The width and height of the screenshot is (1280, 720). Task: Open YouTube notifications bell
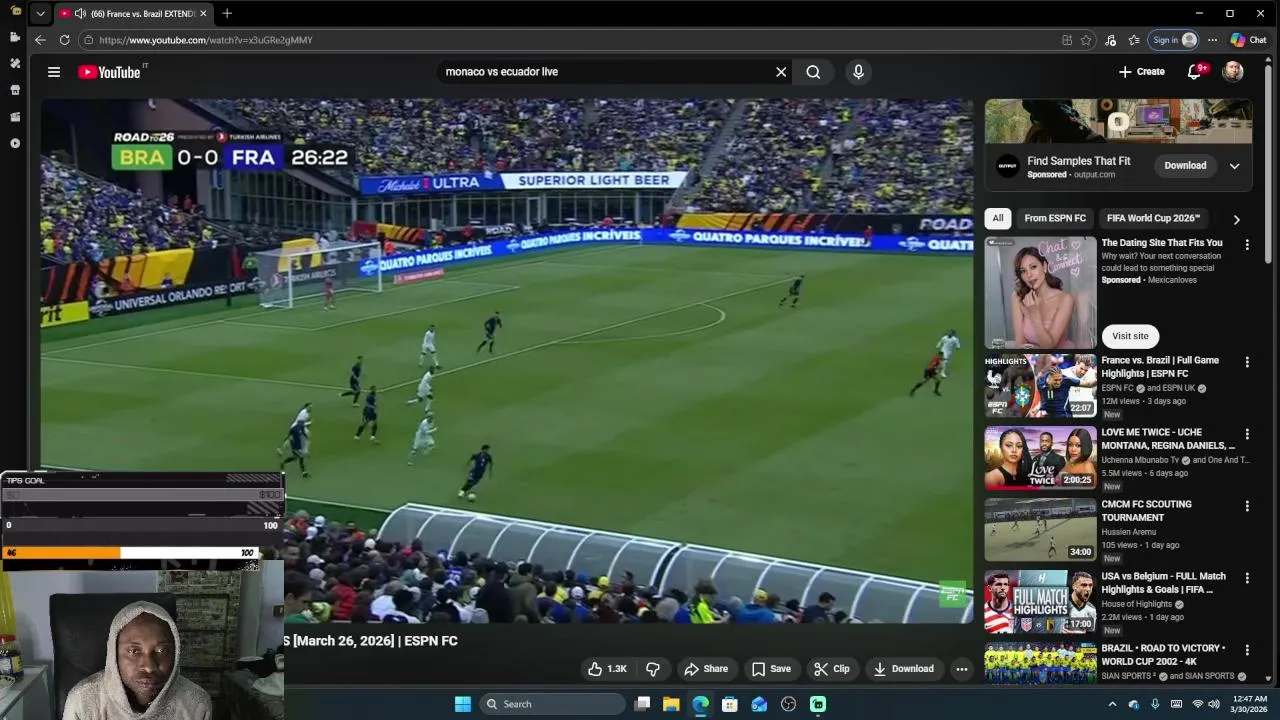[x=1194, y=72]
